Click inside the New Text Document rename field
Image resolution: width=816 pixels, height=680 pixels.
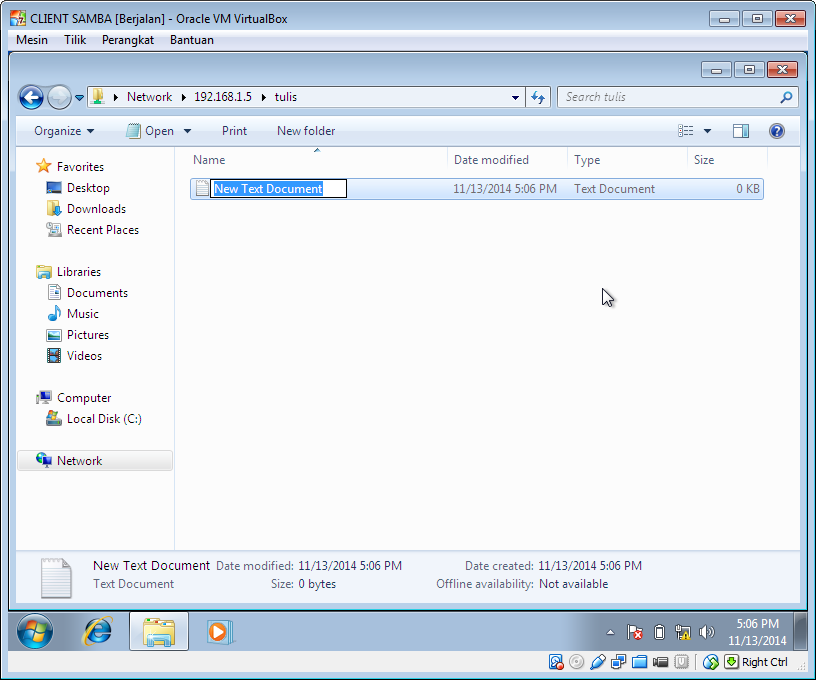point(277,188)
